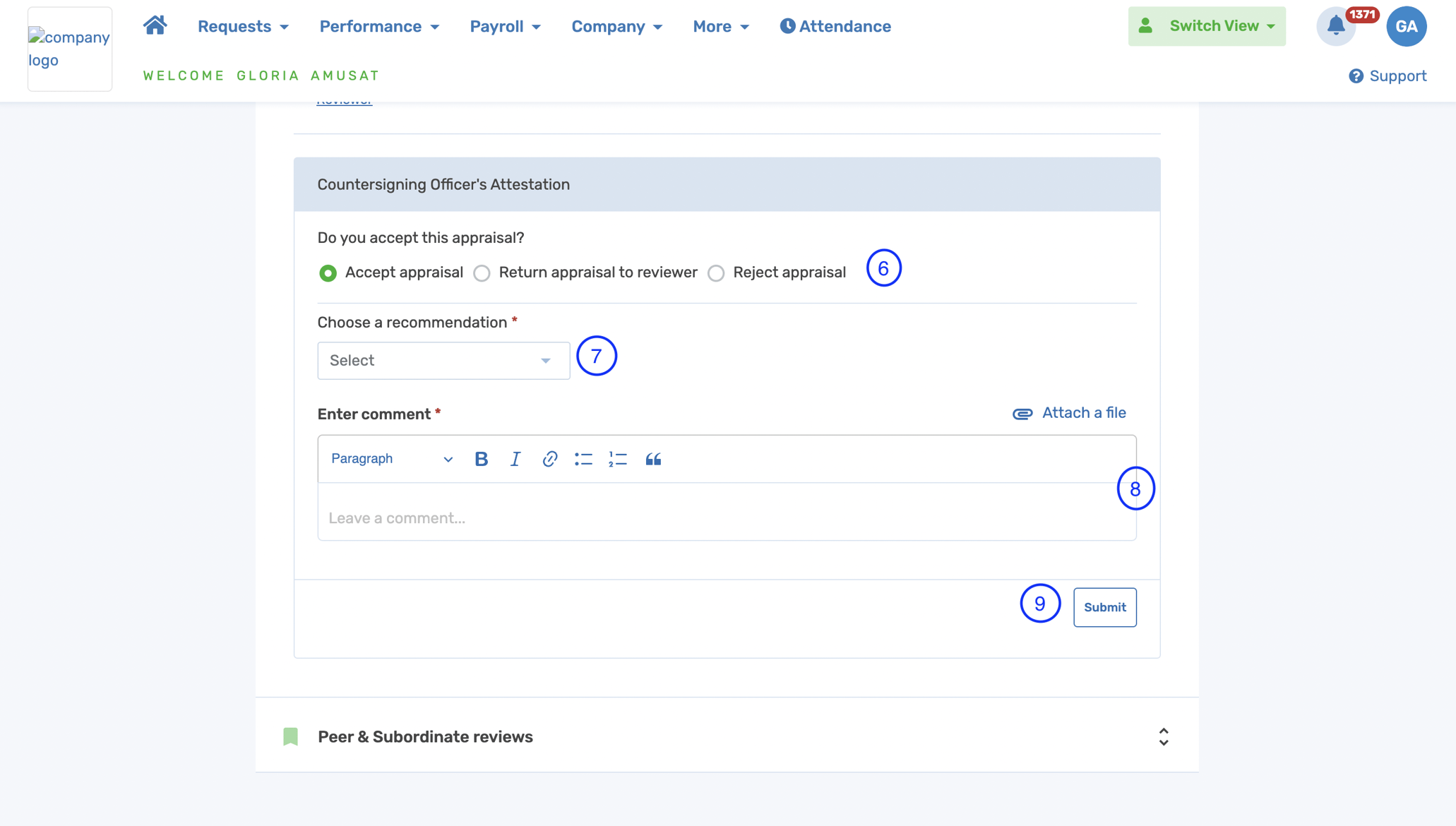The height and width of the screenshot is (826, 1456).
Task: Open the Performance menu
Action: pyautogui.click(x=379, y=27)
